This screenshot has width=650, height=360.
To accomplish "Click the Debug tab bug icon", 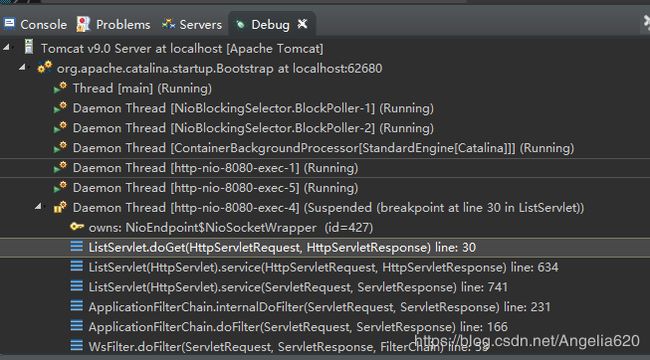I will (240, 25).
